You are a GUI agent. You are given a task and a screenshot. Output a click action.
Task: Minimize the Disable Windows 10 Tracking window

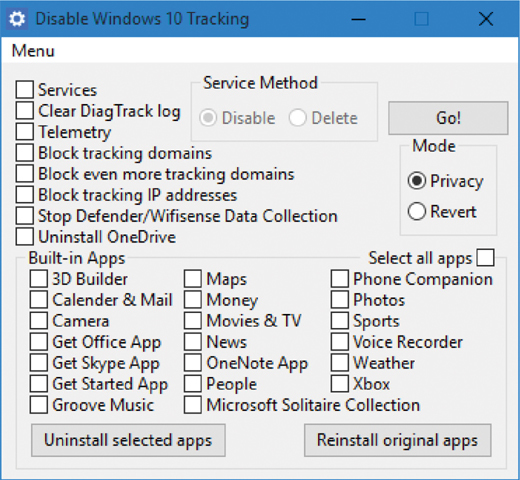(x=359, y=19)
